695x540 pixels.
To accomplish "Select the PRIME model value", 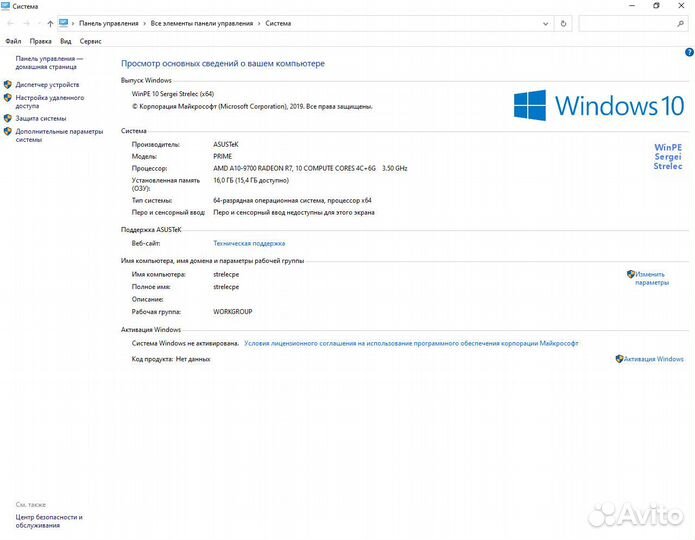I will [x=223, y=157].
